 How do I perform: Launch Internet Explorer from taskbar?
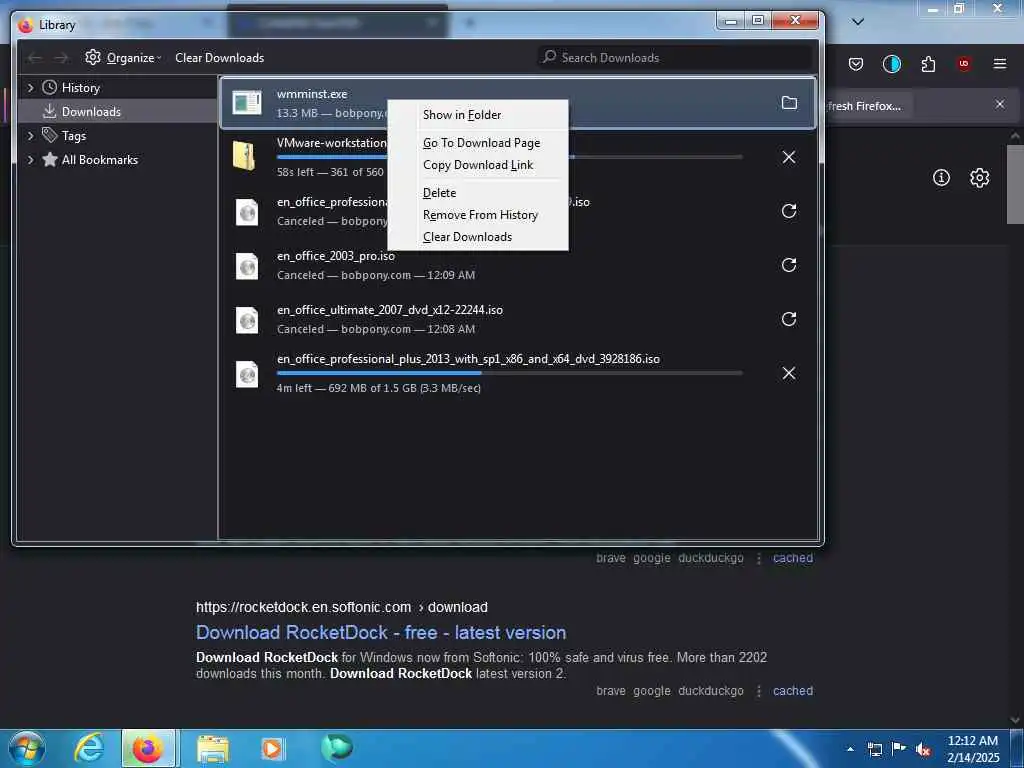pyautogui.click(x=89, y=748)
